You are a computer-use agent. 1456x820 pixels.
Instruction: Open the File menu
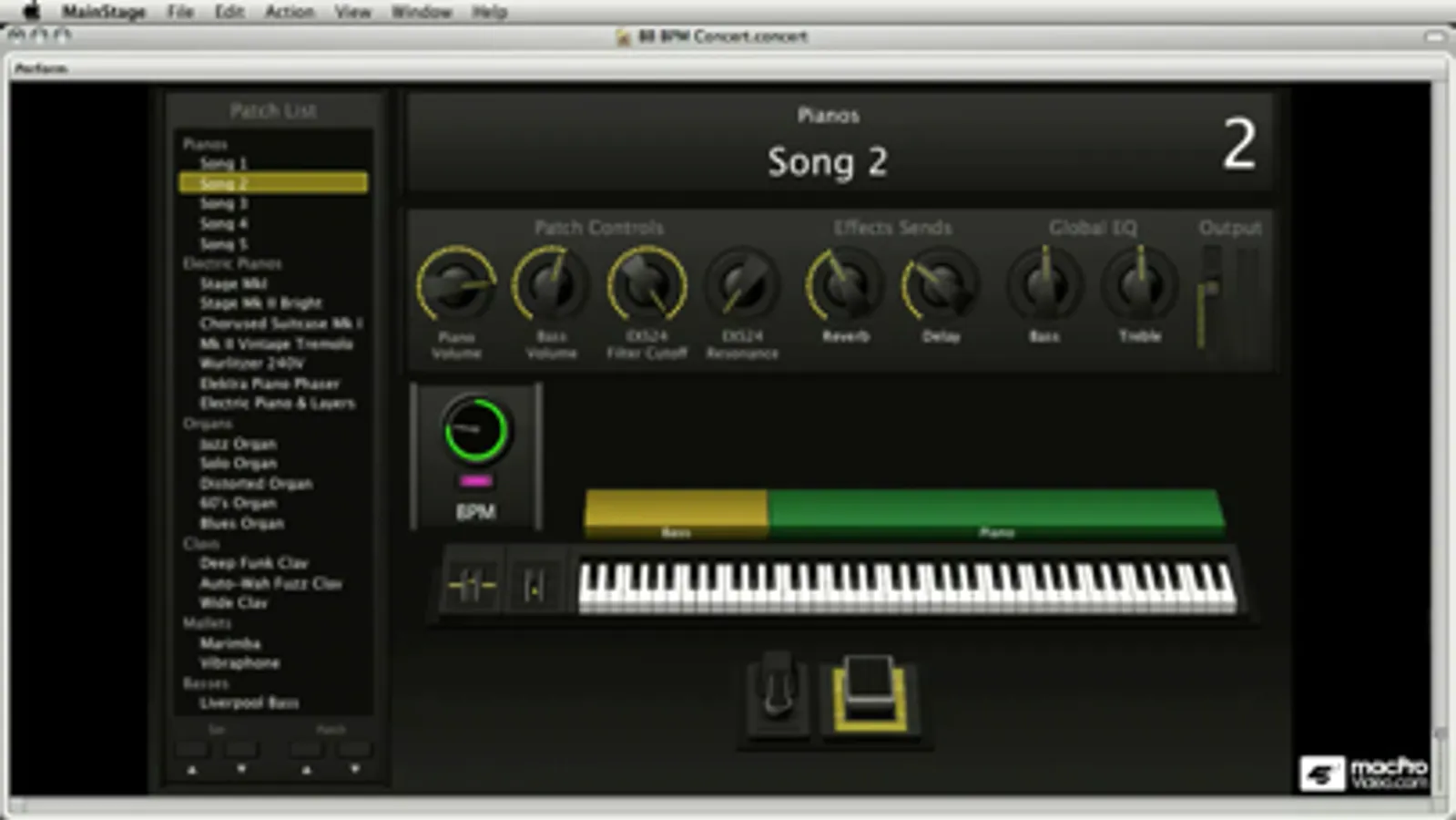click(x=180, y=12)
